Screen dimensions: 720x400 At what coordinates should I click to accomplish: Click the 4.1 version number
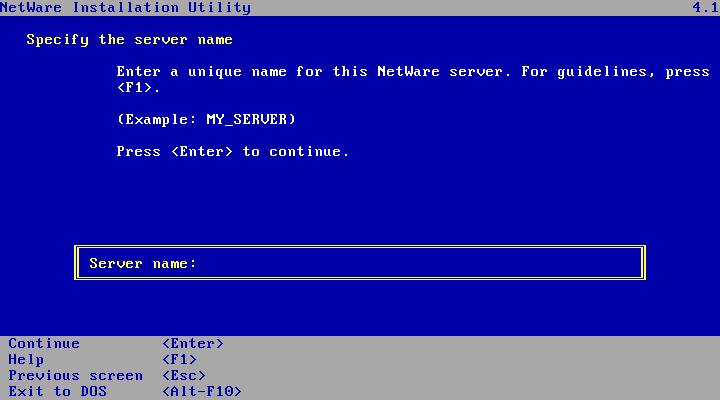coord(706,7)
